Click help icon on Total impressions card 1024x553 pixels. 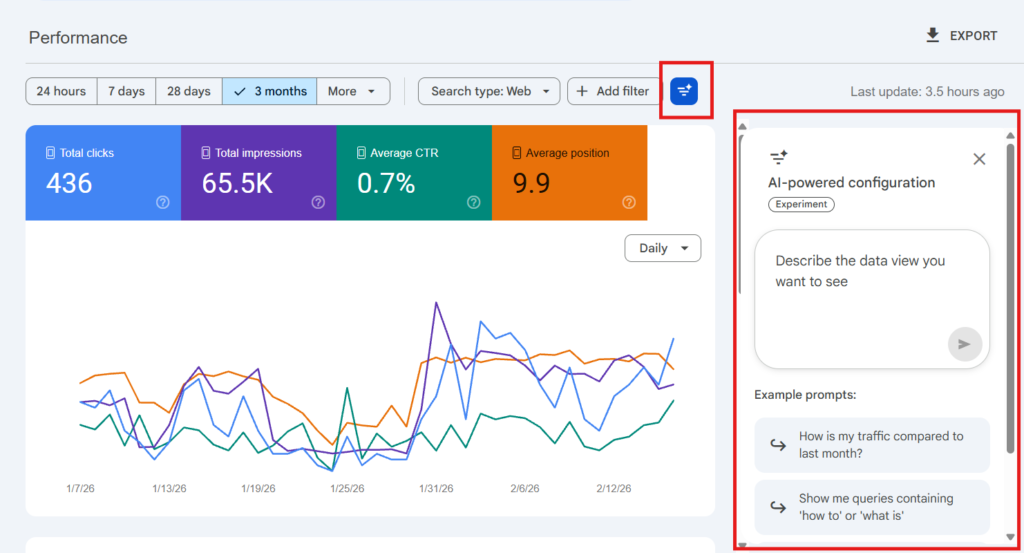[318, 202]
